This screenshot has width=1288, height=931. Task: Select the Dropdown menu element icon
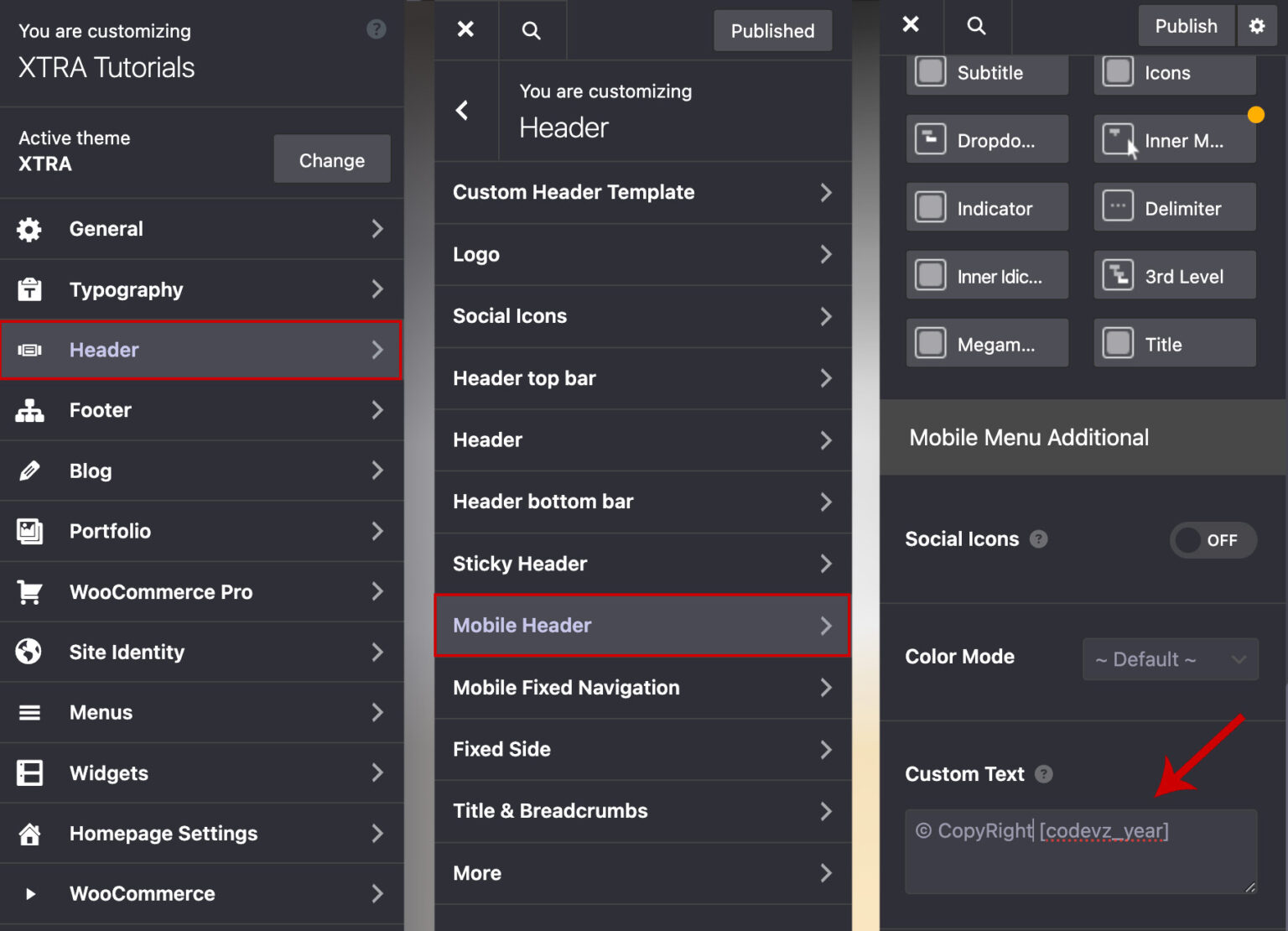[x=930, y=139]
